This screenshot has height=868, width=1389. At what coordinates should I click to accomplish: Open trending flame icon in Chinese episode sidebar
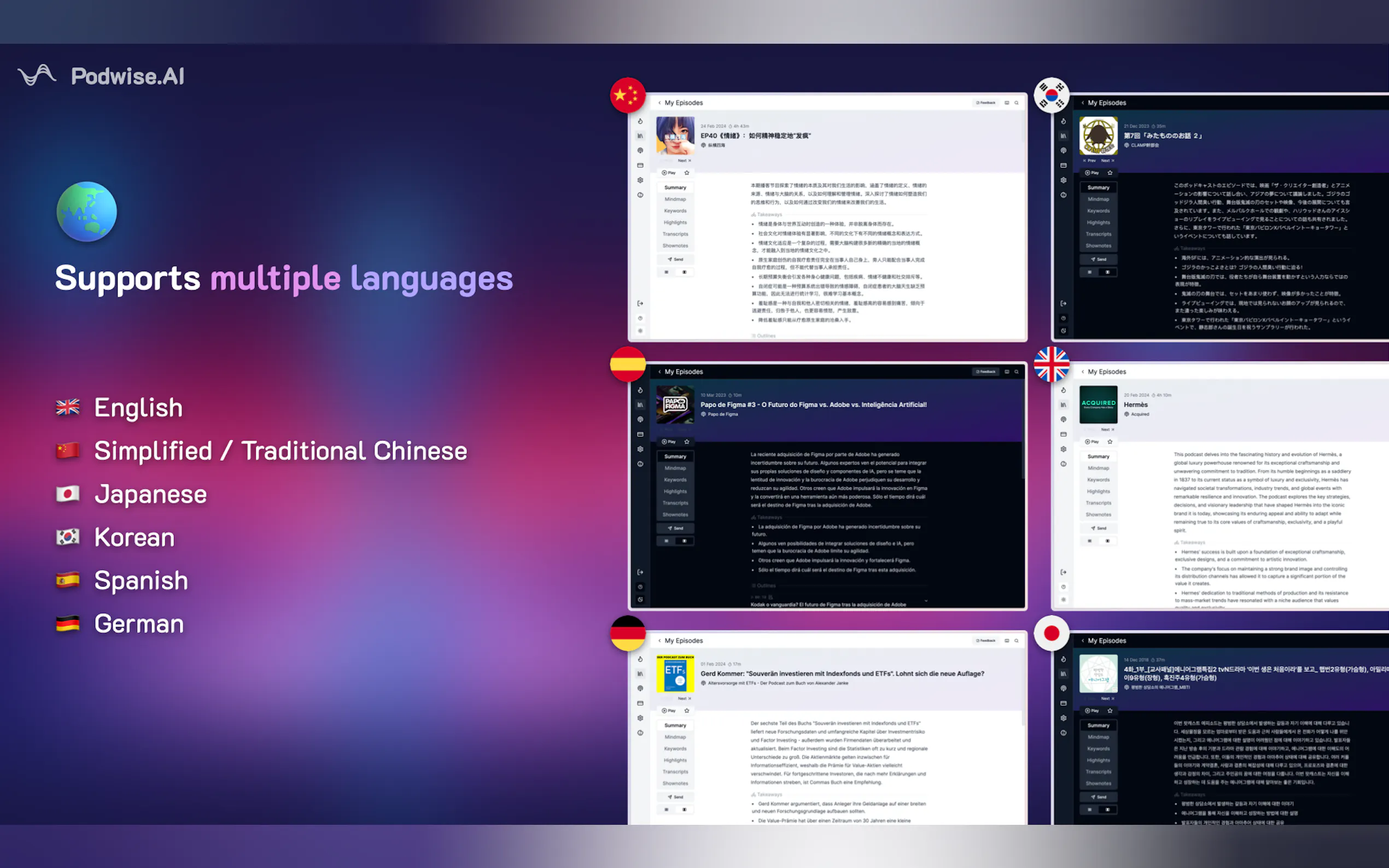tap(640, 121)
